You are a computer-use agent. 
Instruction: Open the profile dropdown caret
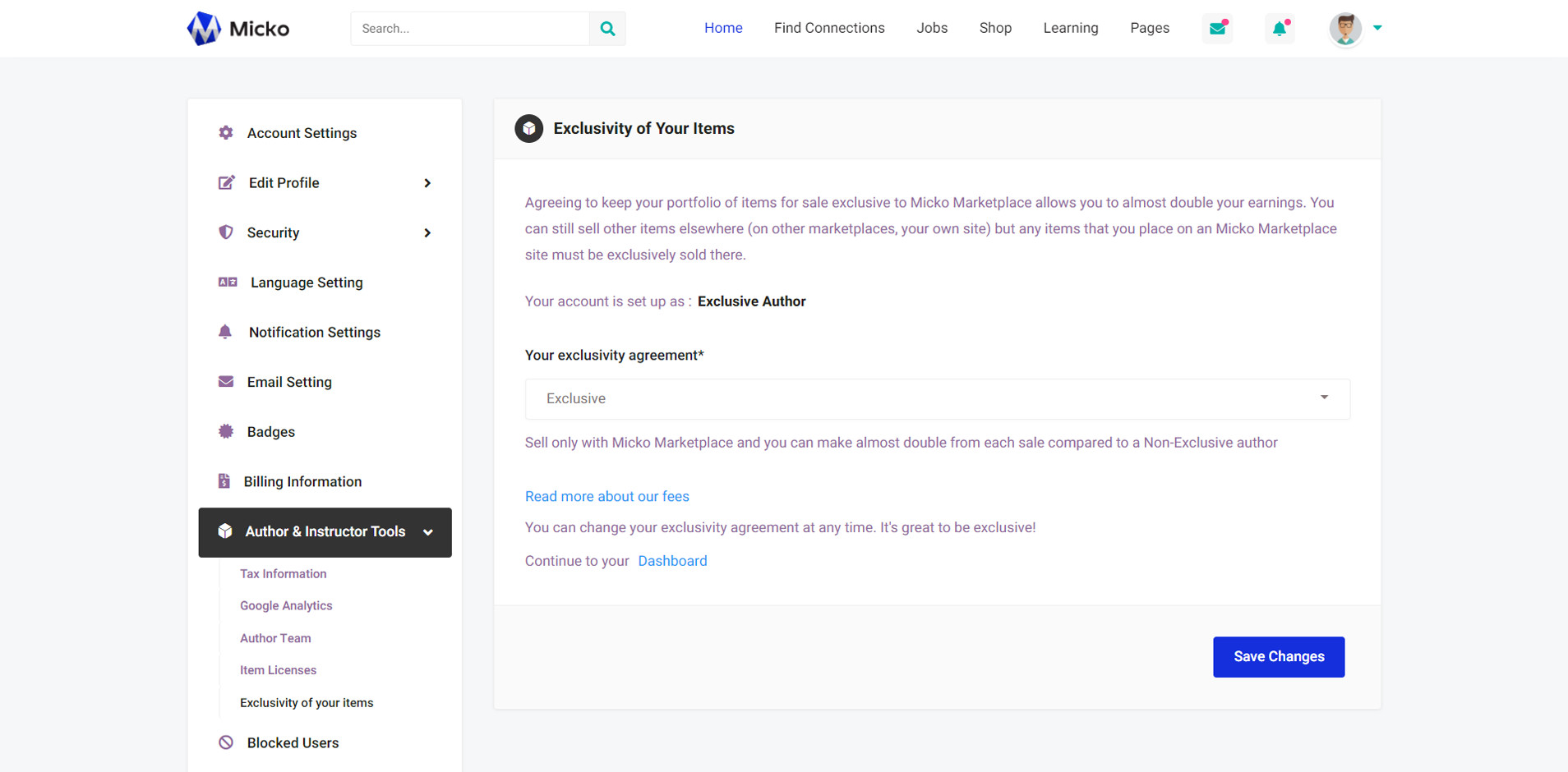click(1377, 28)
